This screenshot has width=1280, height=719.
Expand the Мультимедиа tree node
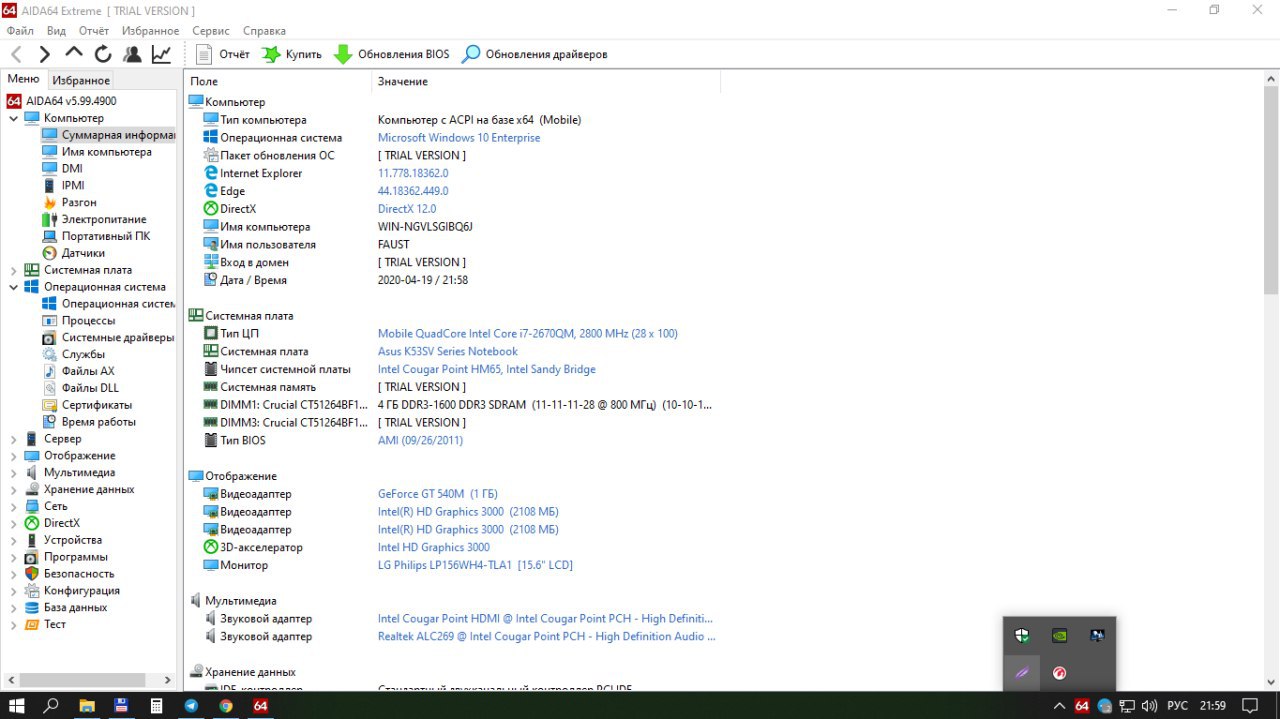[13, 473]
